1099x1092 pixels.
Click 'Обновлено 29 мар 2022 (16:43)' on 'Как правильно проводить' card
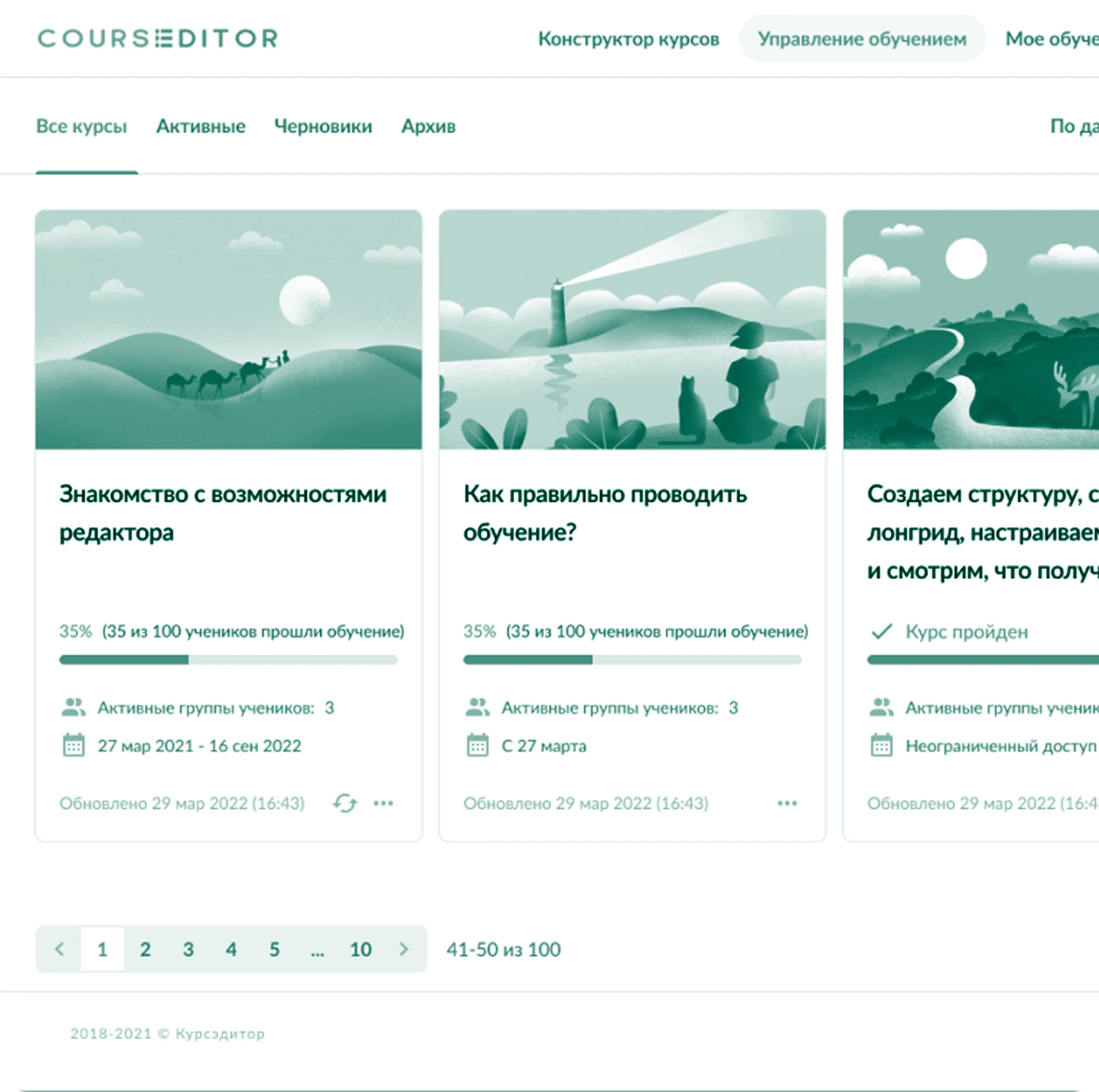586,803
